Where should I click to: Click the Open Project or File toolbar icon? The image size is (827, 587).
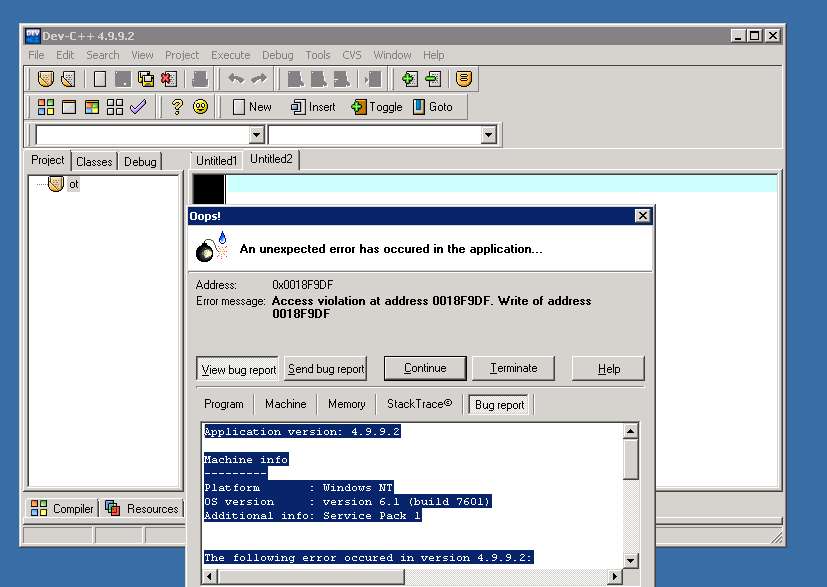click(46, 79)
